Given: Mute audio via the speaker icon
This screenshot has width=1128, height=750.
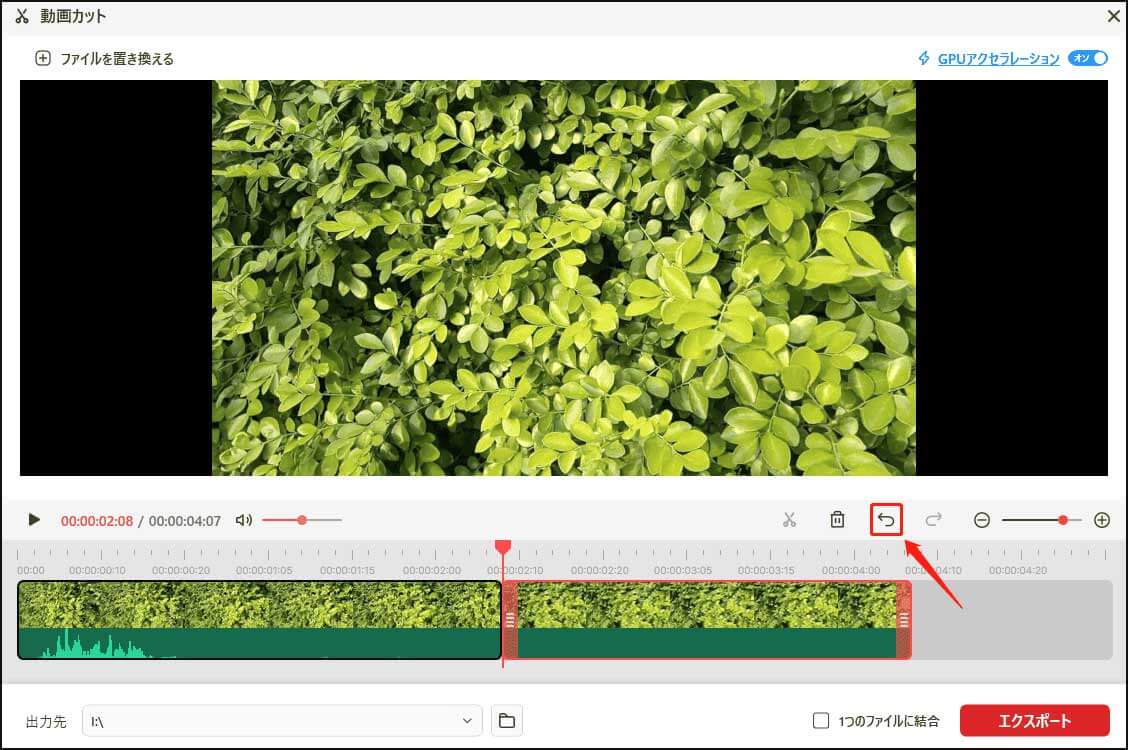Looking at the screenshot, I should (x=244, y=520).
